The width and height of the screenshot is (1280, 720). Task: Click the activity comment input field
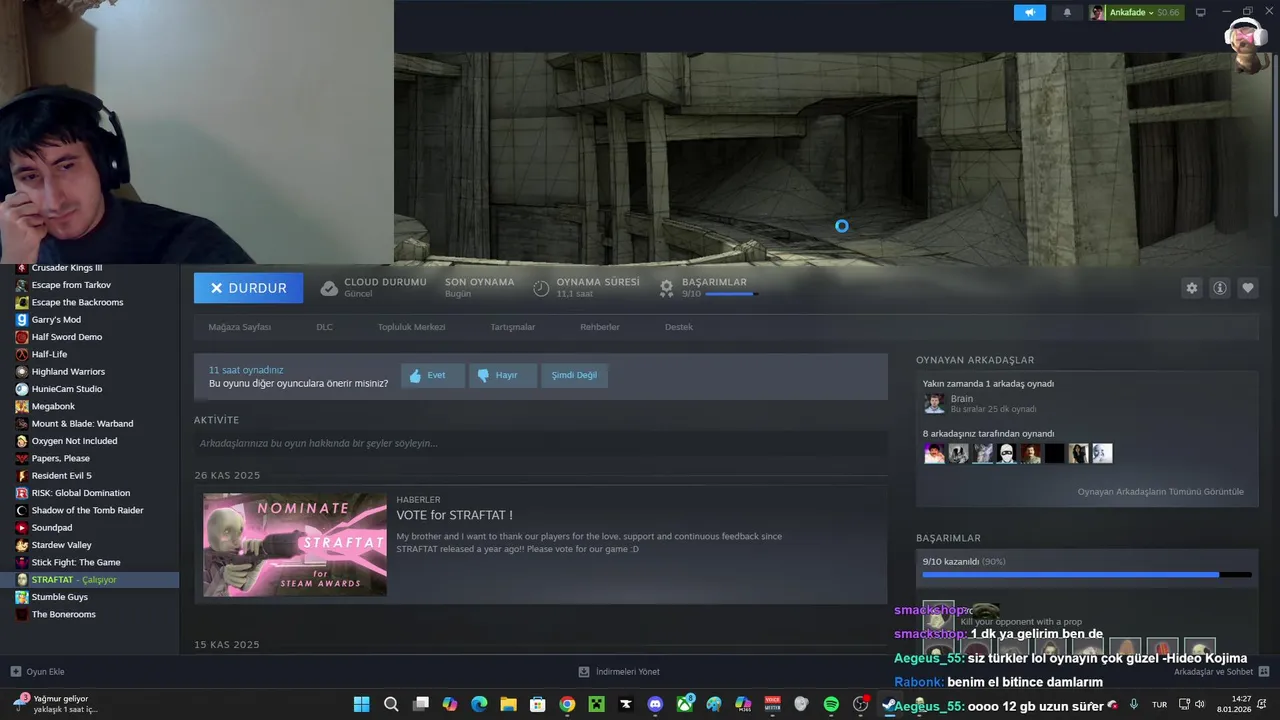(541, 443)
